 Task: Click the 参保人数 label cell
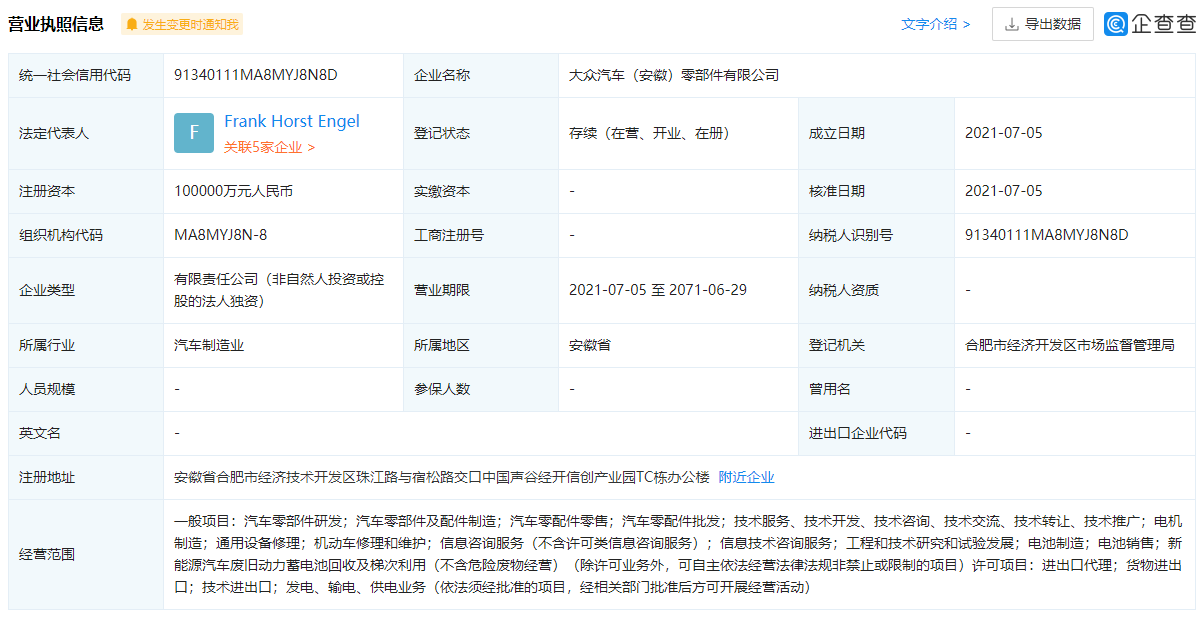tap(481, 389)
